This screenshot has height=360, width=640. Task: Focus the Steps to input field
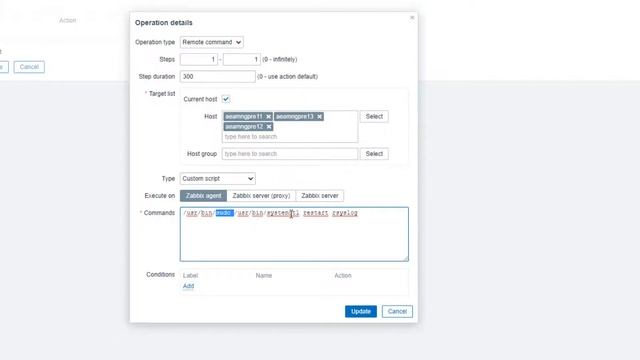point(242,59)
